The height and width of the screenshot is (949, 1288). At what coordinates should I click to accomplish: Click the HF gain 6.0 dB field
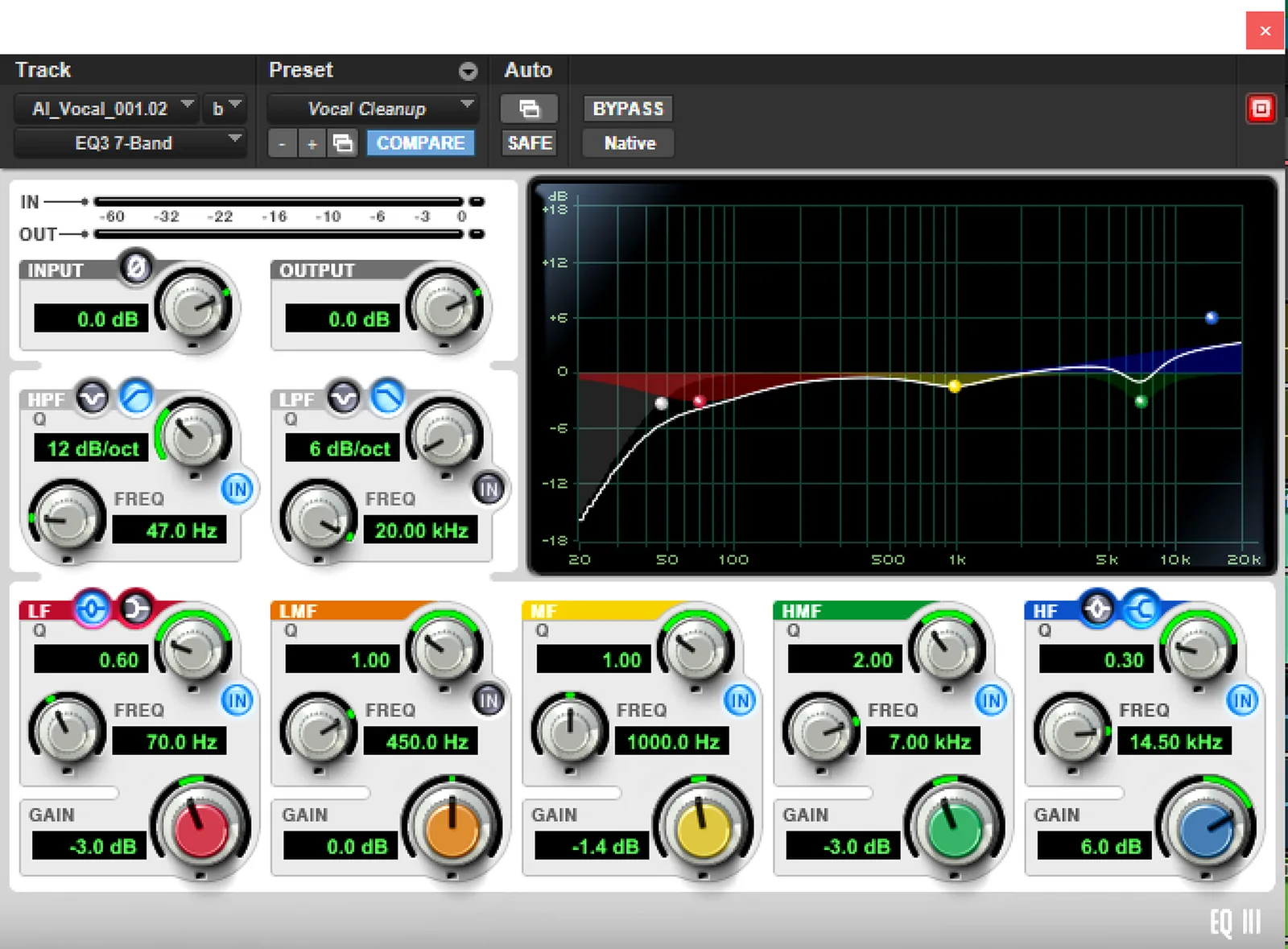[x=1094, y=846]
